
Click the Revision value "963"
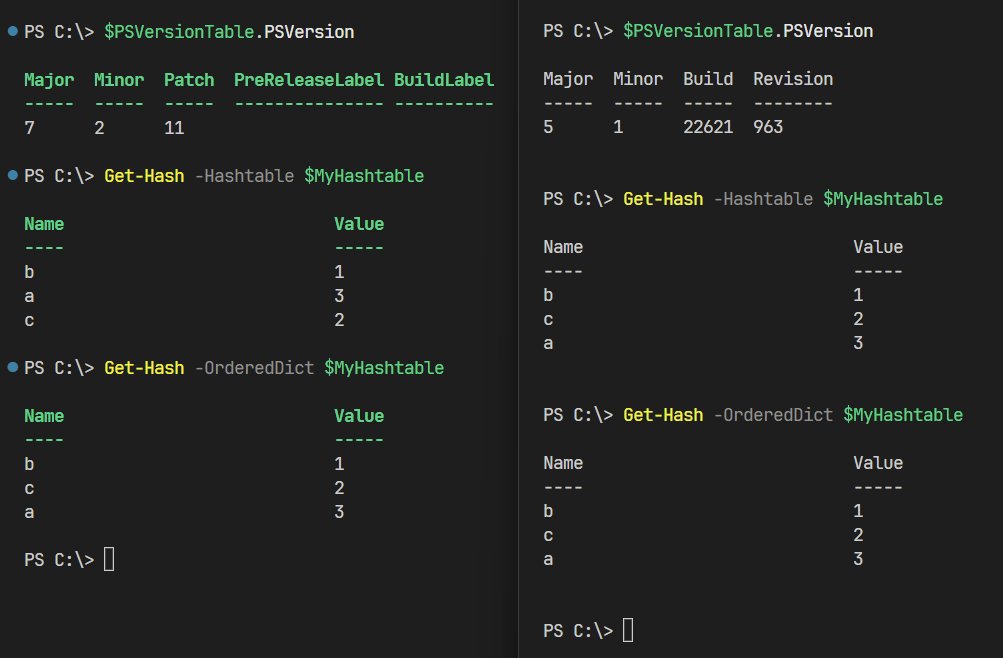pos(768,127)
